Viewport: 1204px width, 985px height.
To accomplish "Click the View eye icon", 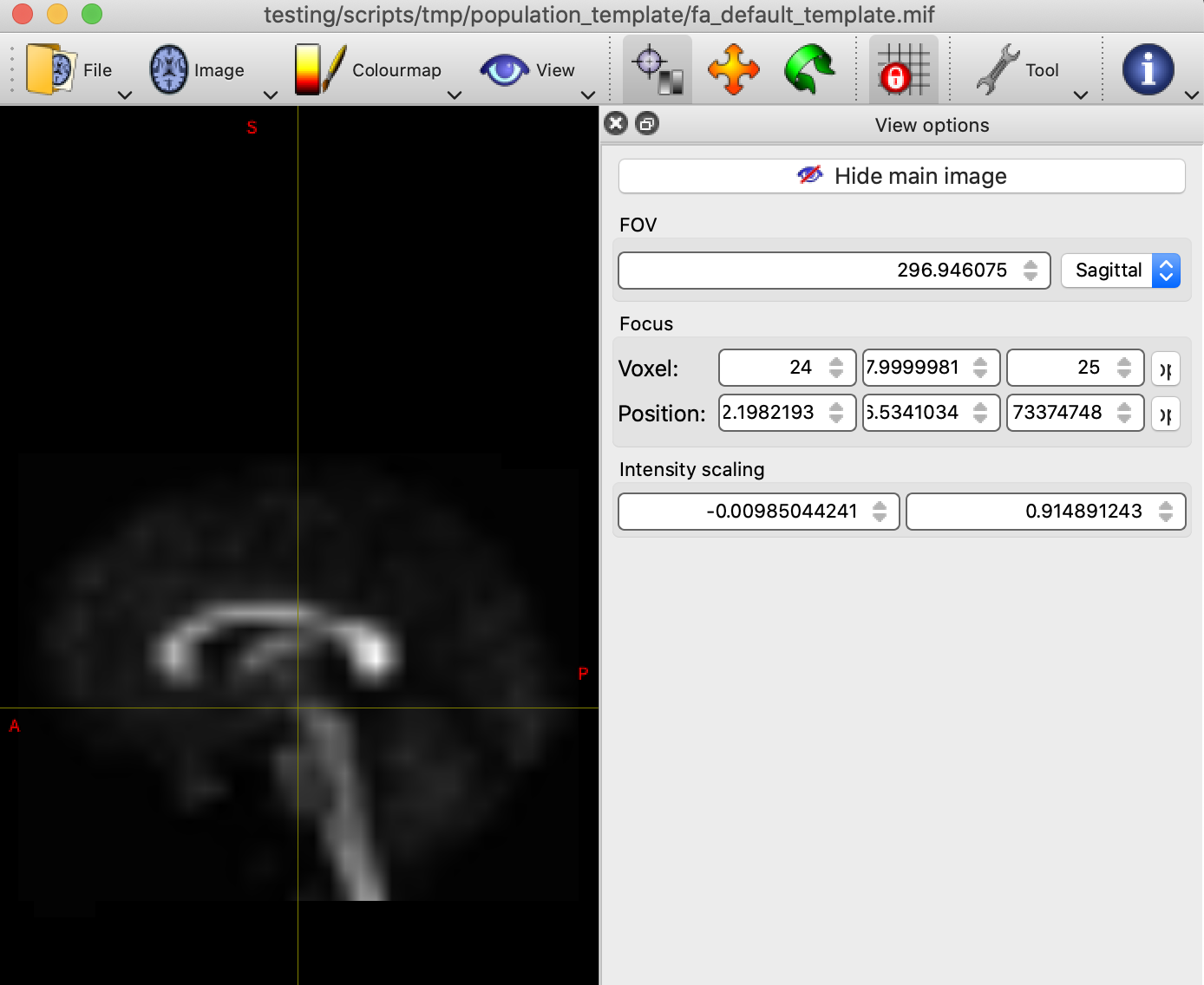I will coord(504,69).
